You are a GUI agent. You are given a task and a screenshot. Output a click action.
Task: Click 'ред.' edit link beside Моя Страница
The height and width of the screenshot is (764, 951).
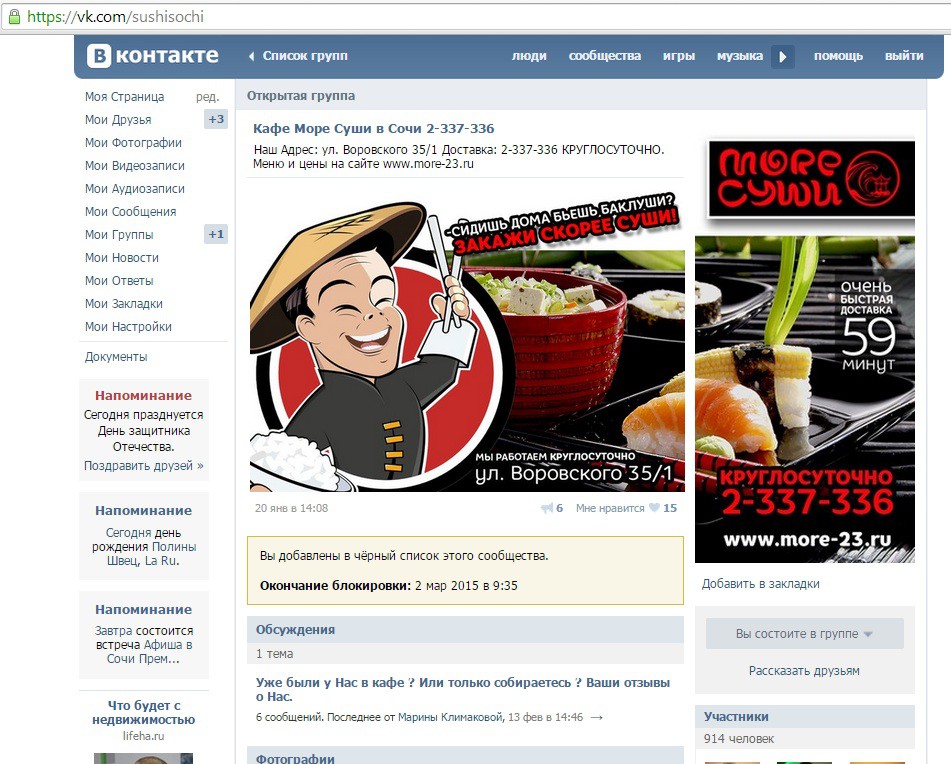207,97
